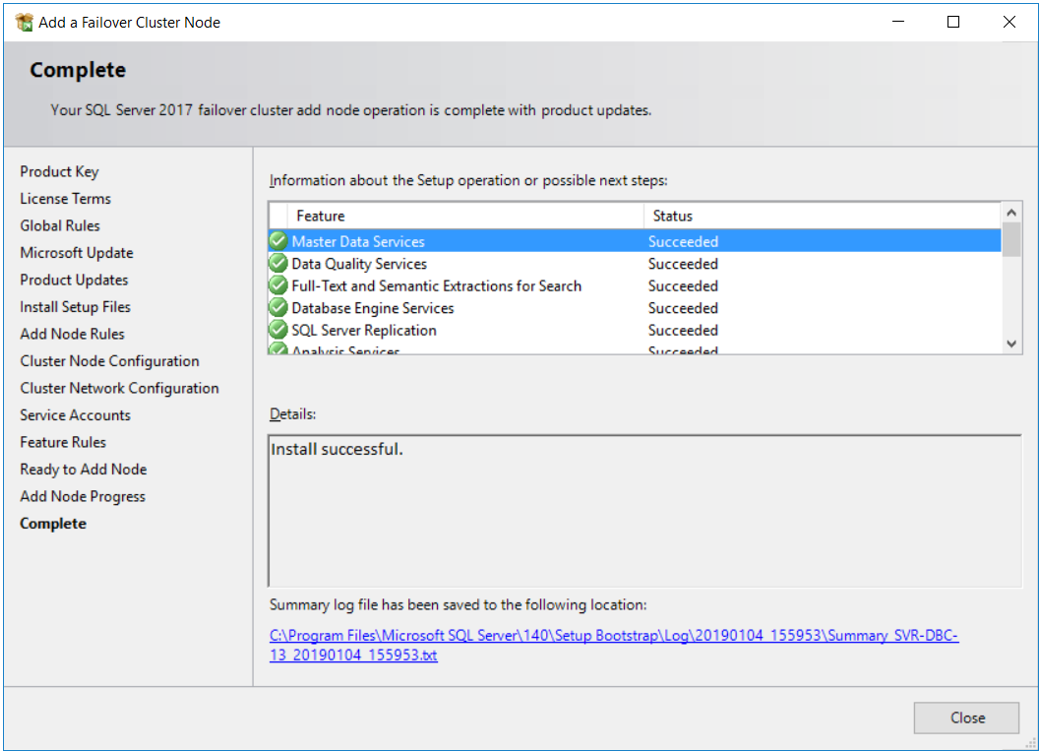Viewport: 1041px width, 755px height.
Task: Select the Master Data Services row
Action: 634,241
